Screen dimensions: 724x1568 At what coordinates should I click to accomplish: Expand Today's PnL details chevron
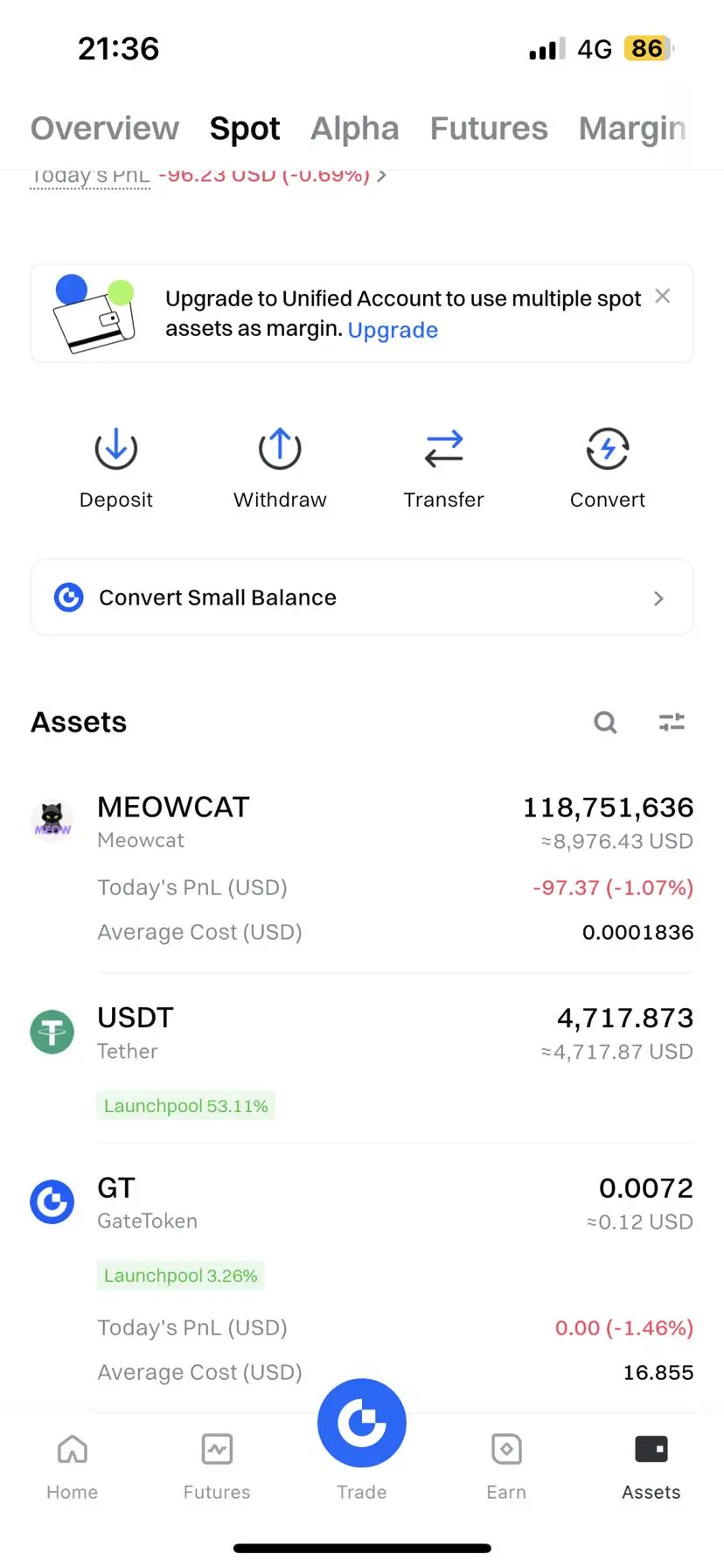click(x=381, y=176)
